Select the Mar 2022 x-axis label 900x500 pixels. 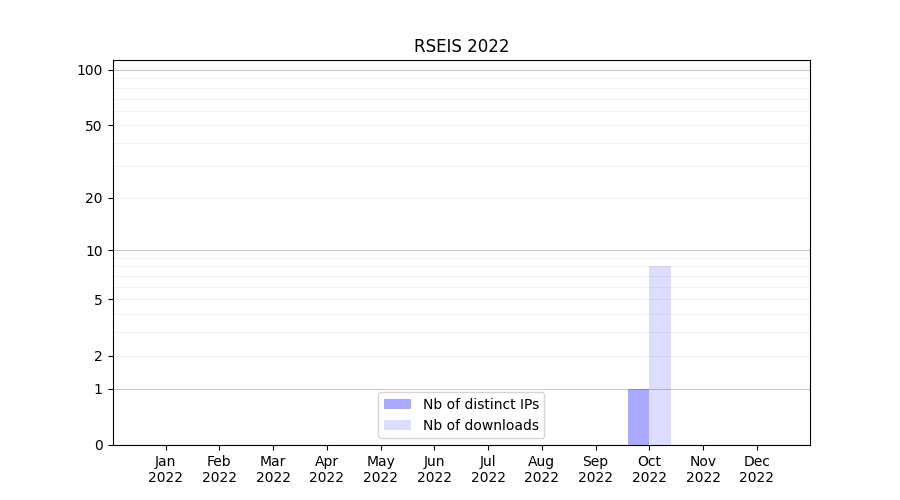(x=273, y=469)
